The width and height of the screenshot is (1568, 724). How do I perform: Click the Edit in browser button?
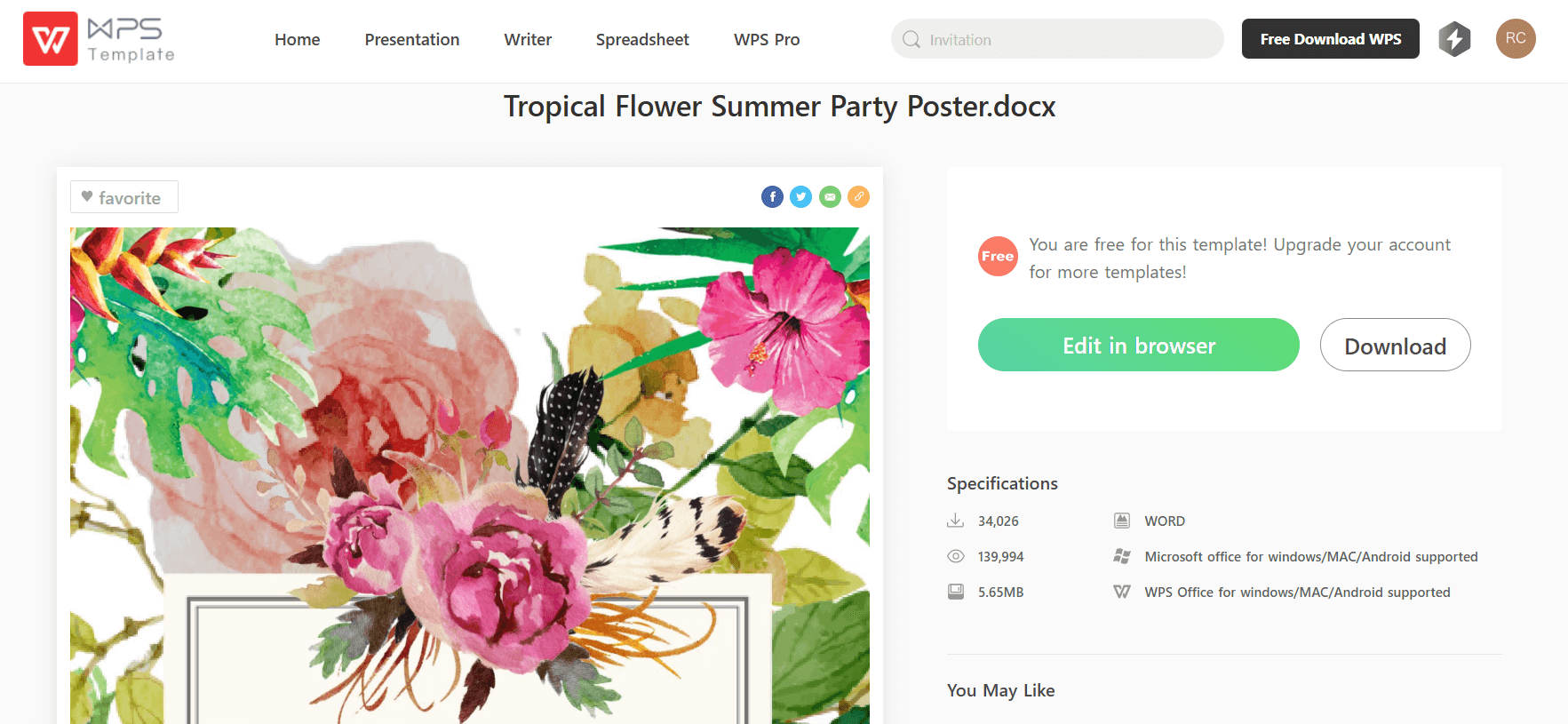[x=1139, y=345]
